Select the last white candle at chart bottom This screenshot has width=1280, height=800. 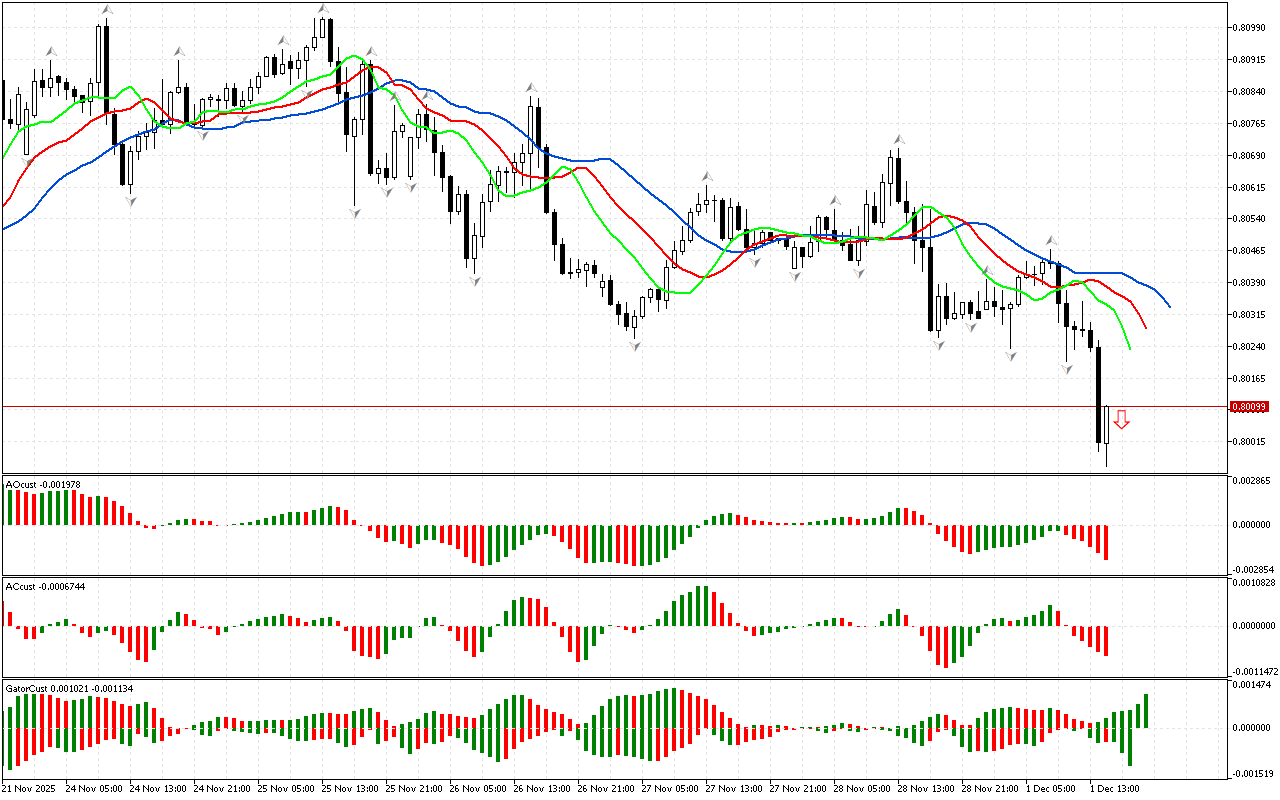[1106, 435]
